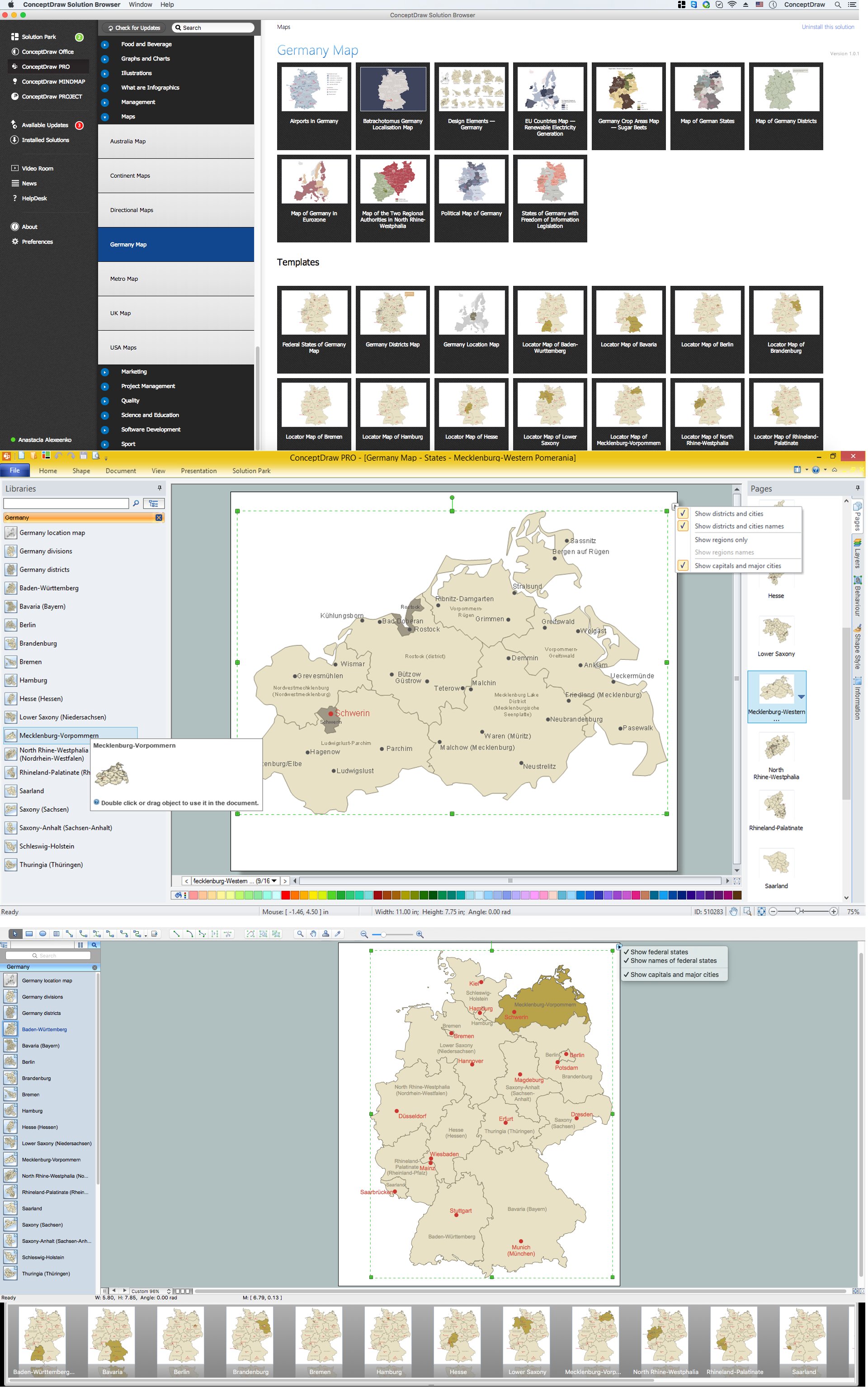Image resolution: width=868 pixels, height=1393 pixels.
Task: Open Video Room in sidebar
Action: click(38, 168)
